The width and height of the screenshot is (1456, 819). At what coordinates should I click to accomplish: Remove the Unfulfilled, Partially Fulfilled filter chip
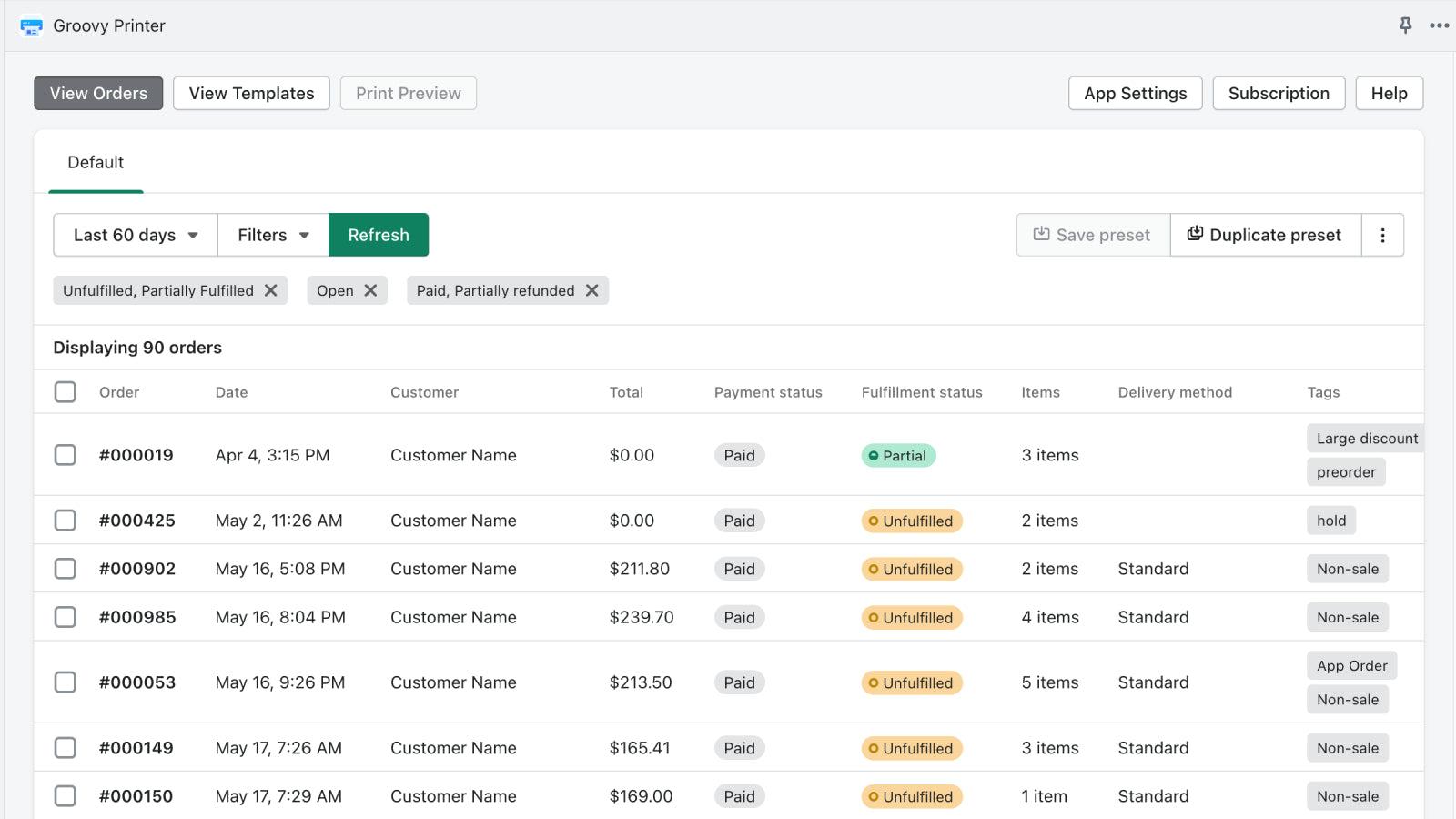pos(271,290)
